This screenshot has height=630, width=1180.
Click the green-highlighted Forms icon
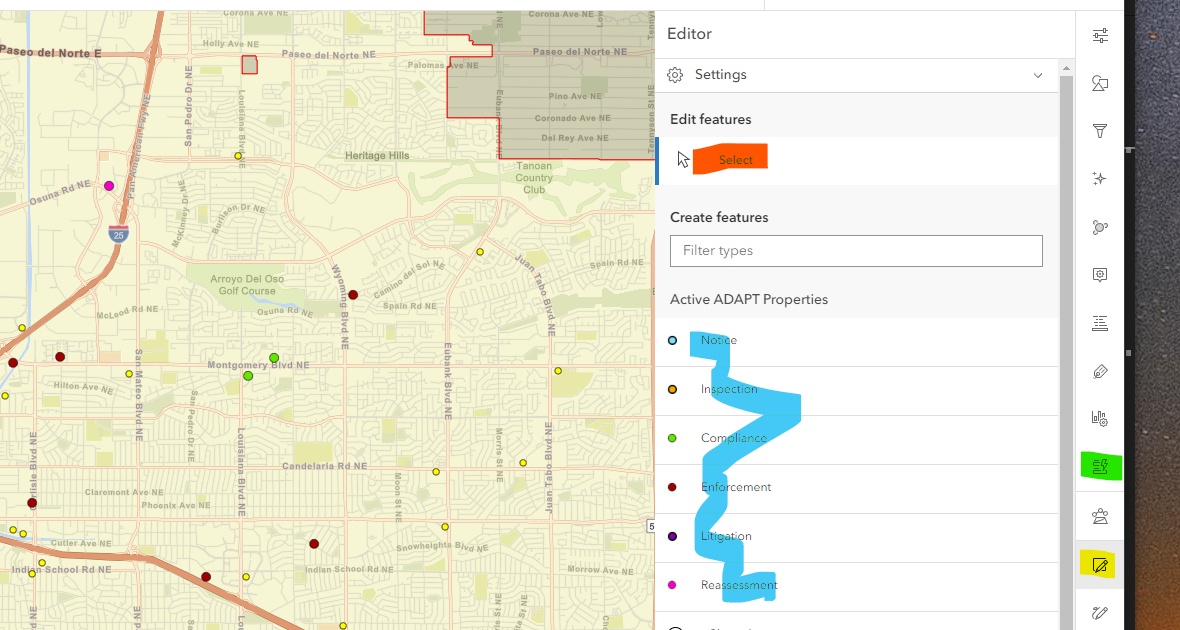[x=1100, y=466]
